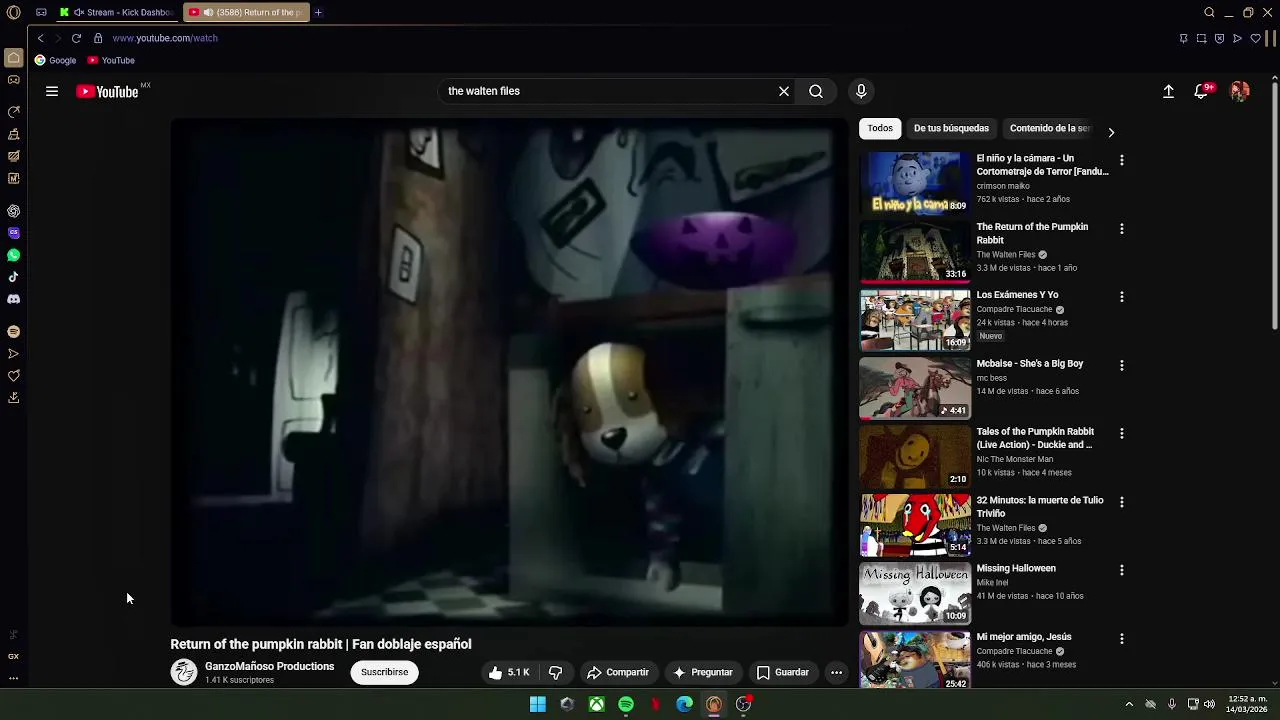Take a snapshot with the capture icon
The height and width of the screenshot is (720, 1280).
(x=1201, y=38)
